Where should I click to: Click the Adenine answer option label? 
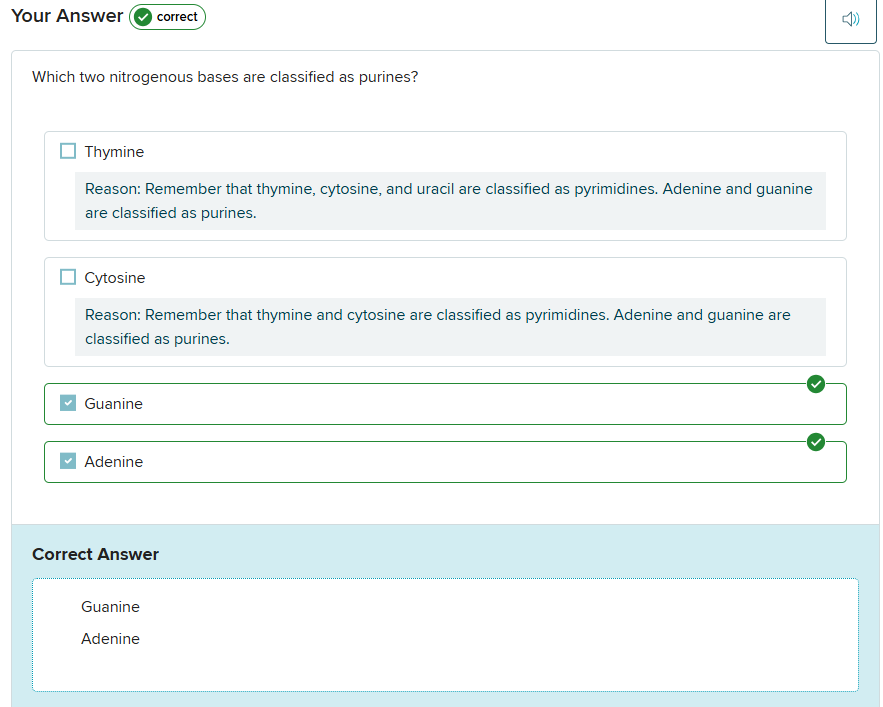click(x=114, y=462)
